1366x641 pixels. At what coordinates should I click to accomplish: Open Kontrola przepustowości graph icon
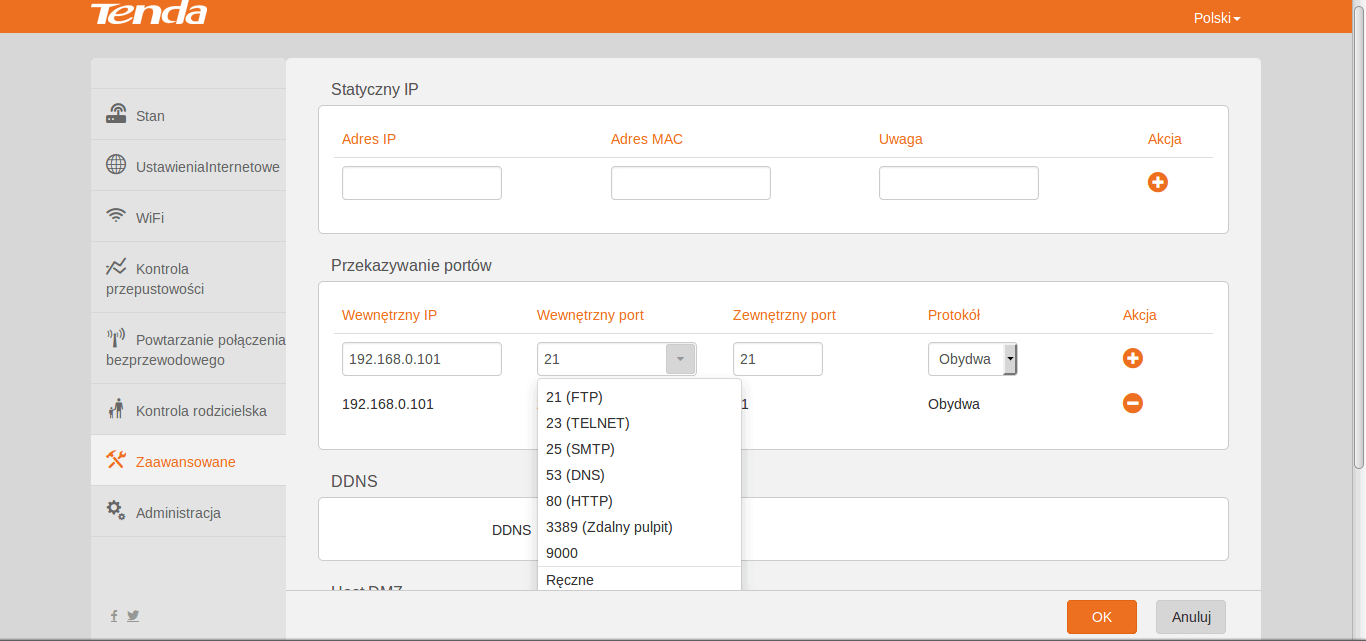point(116,267)
